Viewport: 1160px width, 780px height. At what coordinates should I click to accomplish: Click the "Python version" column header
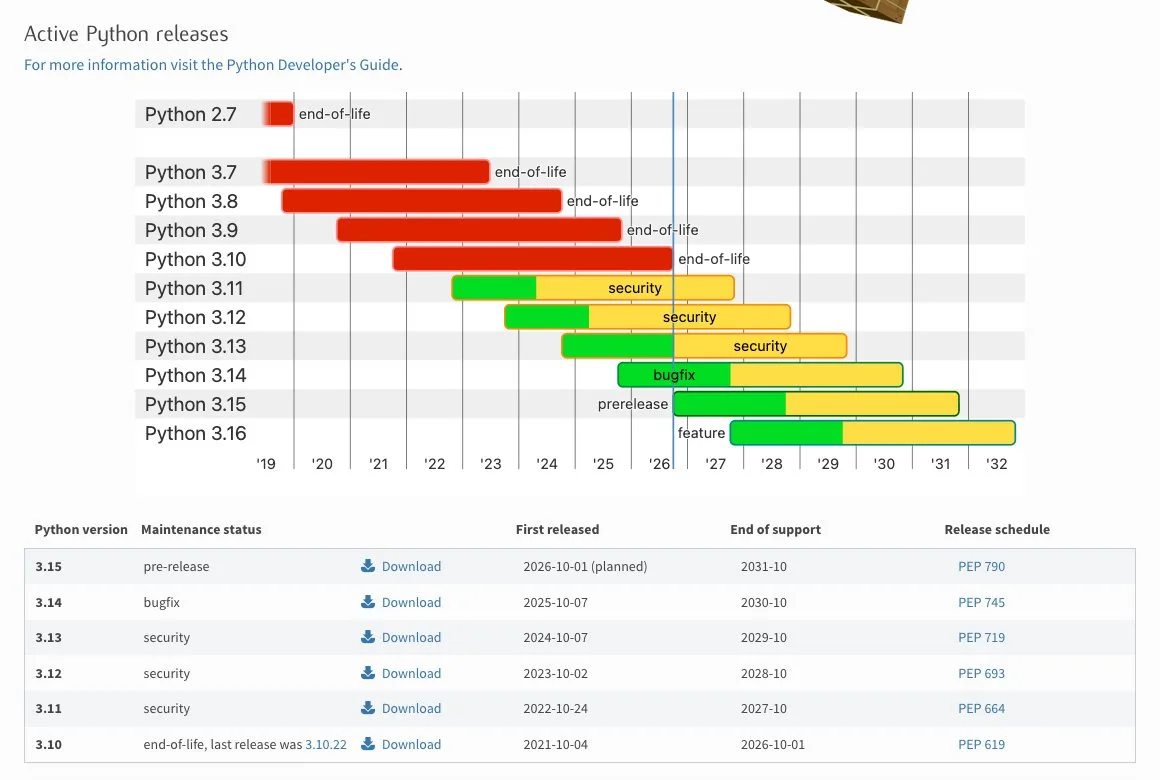click(81, 529)
